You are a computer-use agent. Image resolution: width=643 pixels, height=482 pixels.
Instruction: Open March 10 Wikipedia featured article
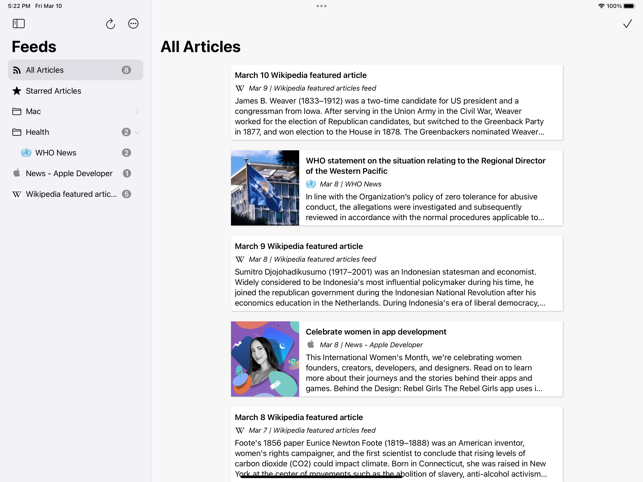point(397,103)
